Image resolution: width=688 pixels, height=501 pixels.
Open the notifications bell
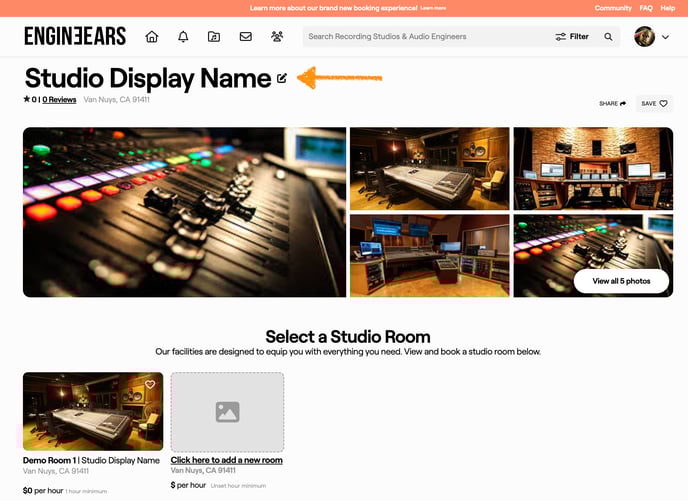[x=183, y=37]
